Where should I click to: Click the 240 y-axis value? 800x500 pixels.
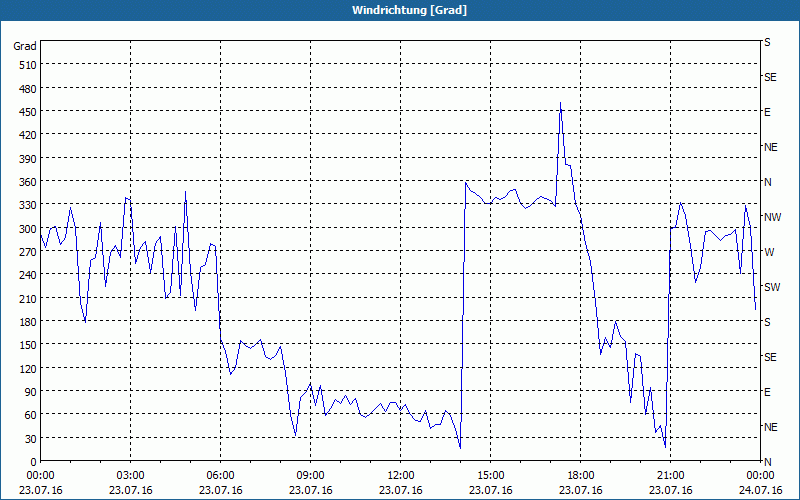click(29, 276)
